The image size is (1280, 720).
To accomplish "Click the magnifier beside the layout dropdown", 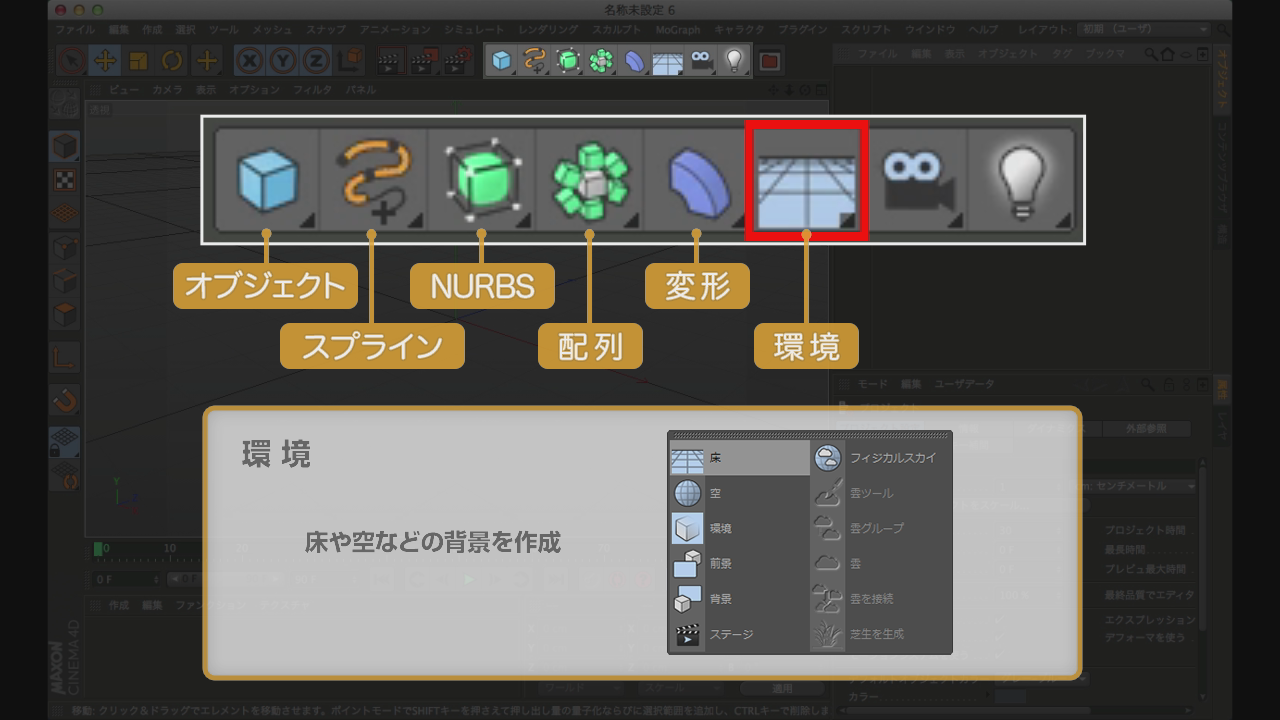I will (x=1223, y=30).
